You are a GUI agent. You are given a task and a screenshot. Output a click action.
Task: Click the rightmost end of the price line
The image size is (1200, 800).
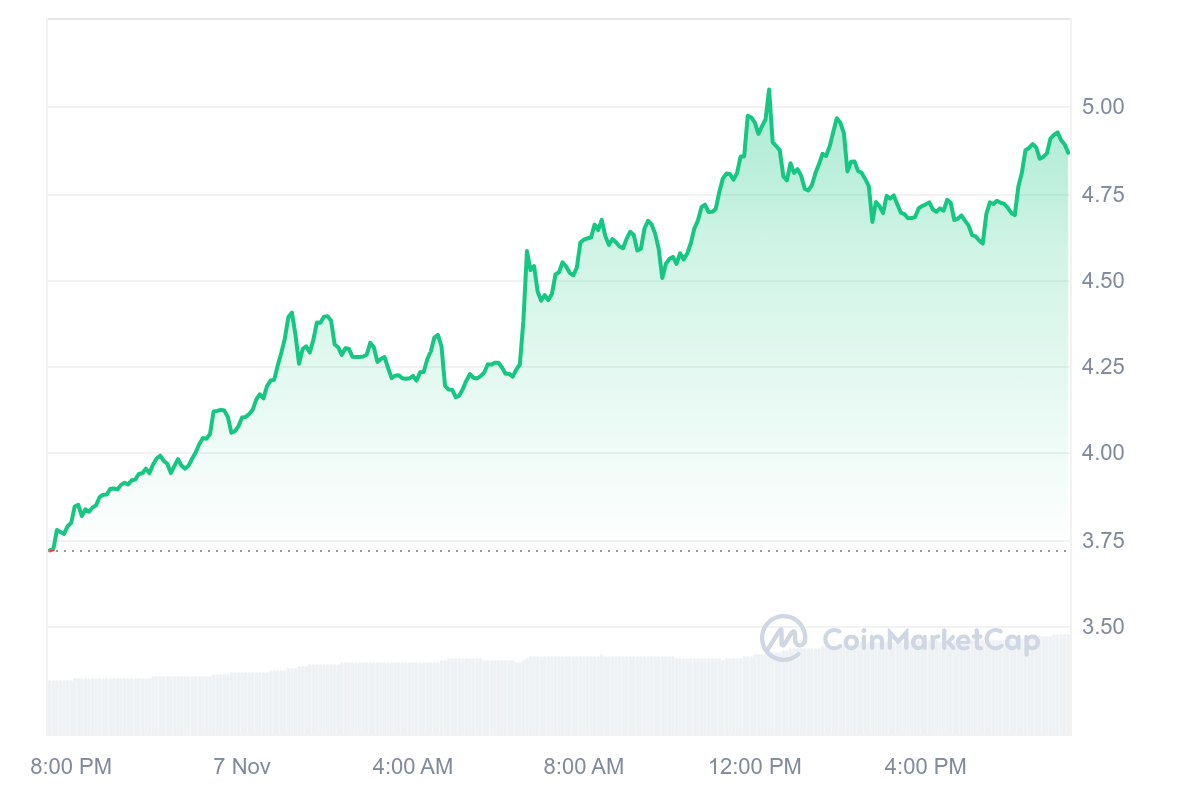(x=1069, y=153)
